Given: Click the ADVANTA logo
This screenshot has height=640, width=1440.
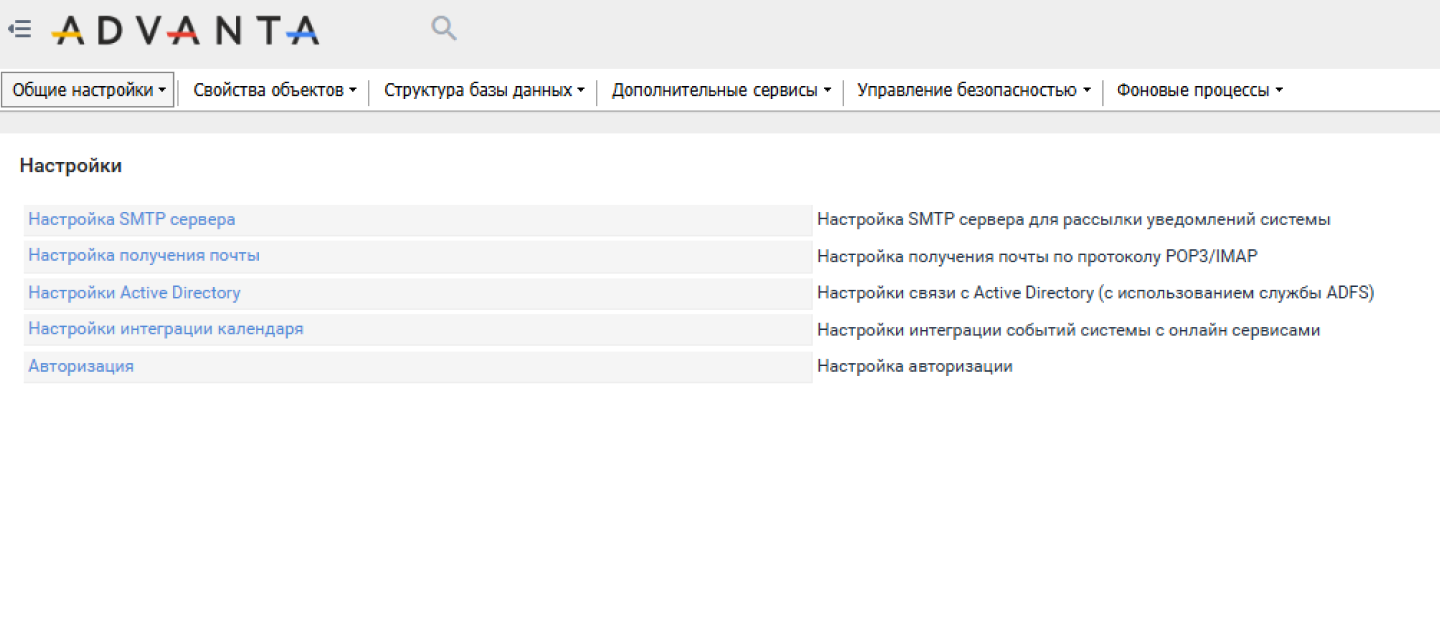Looking at the screenshot, I should tap(186, 31).
